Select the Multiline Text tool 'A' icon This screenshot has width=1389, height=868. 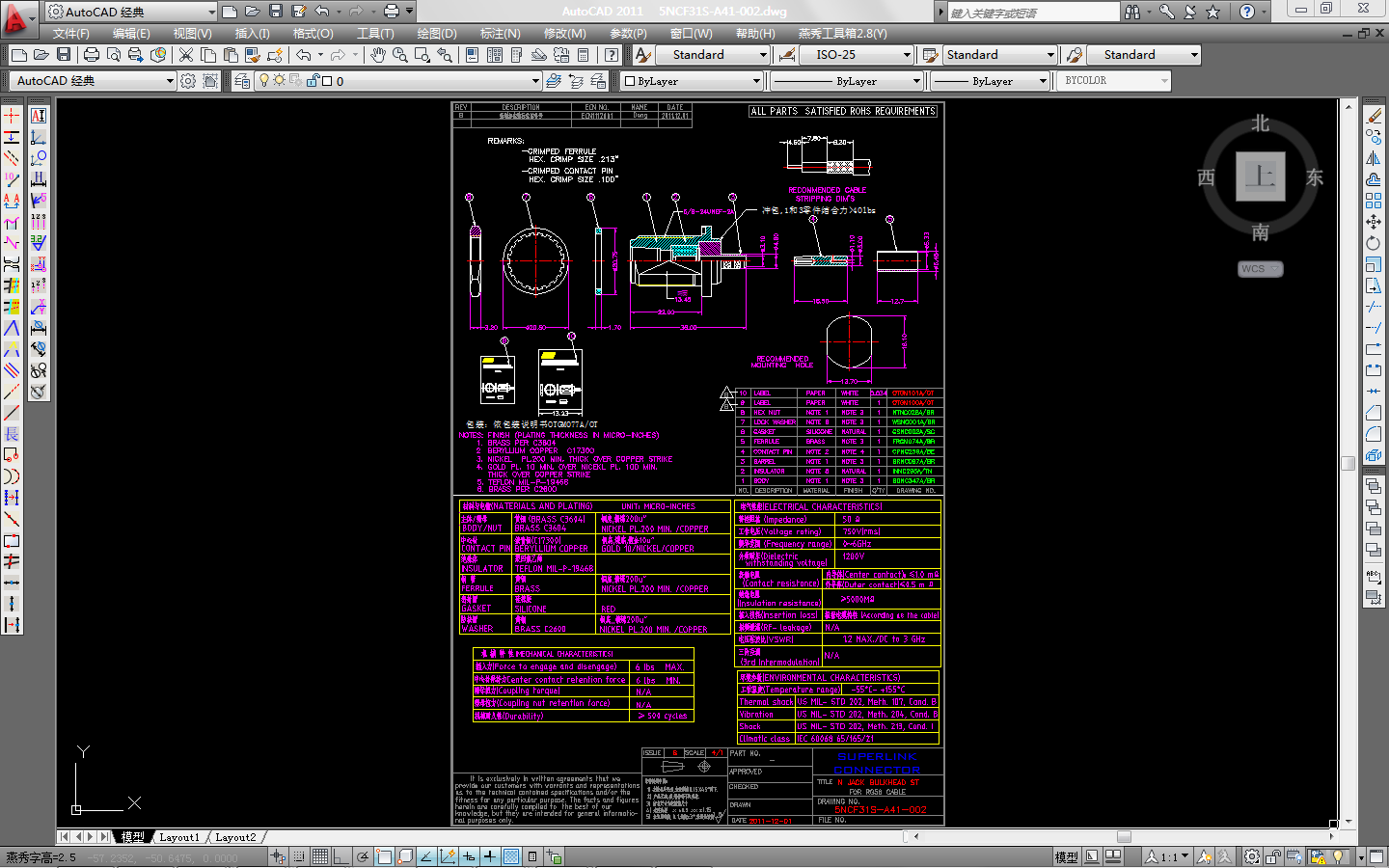tap(39, 116)
